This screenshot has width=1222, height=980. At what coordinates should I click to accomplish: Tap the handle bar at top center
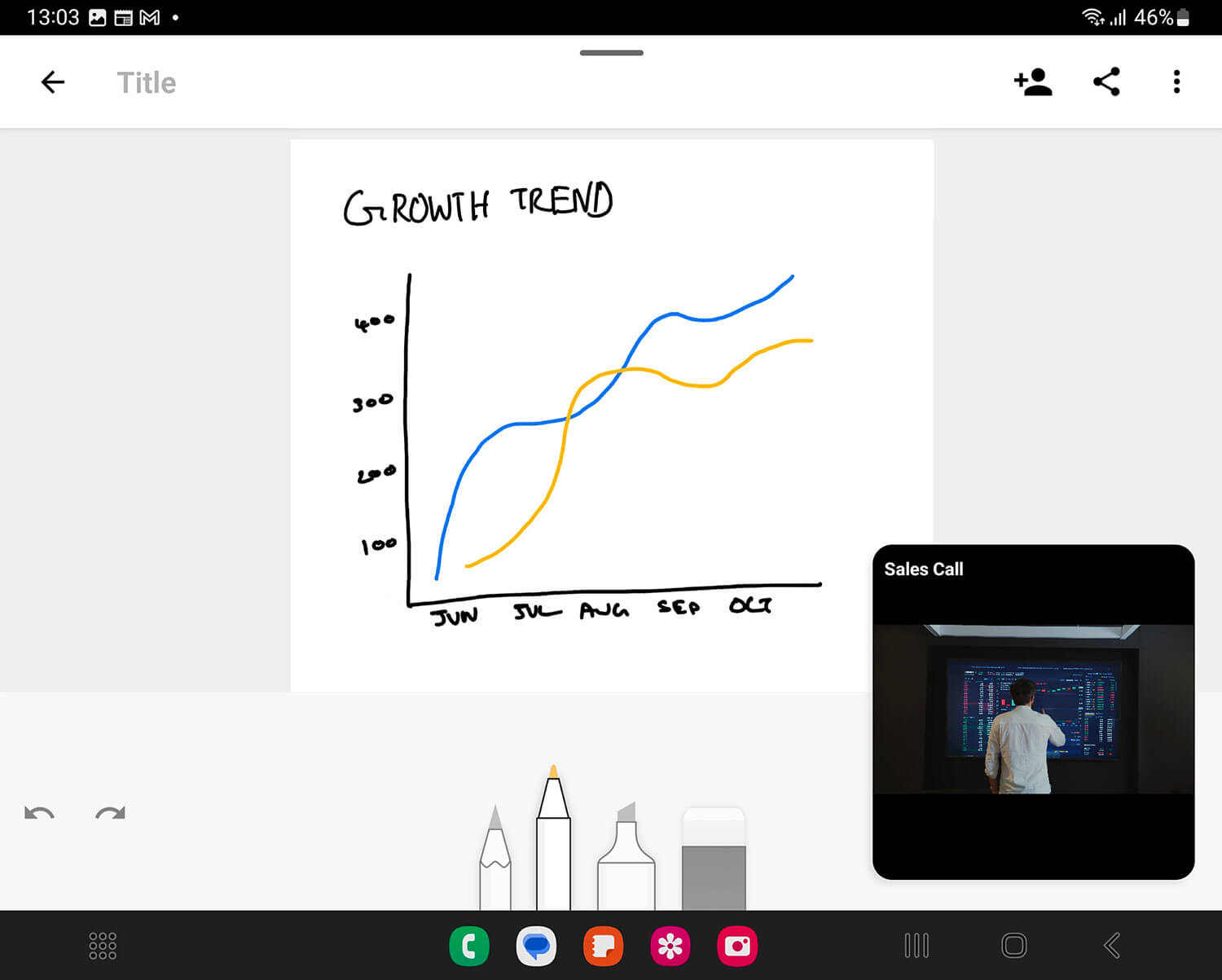coord(612,53)
